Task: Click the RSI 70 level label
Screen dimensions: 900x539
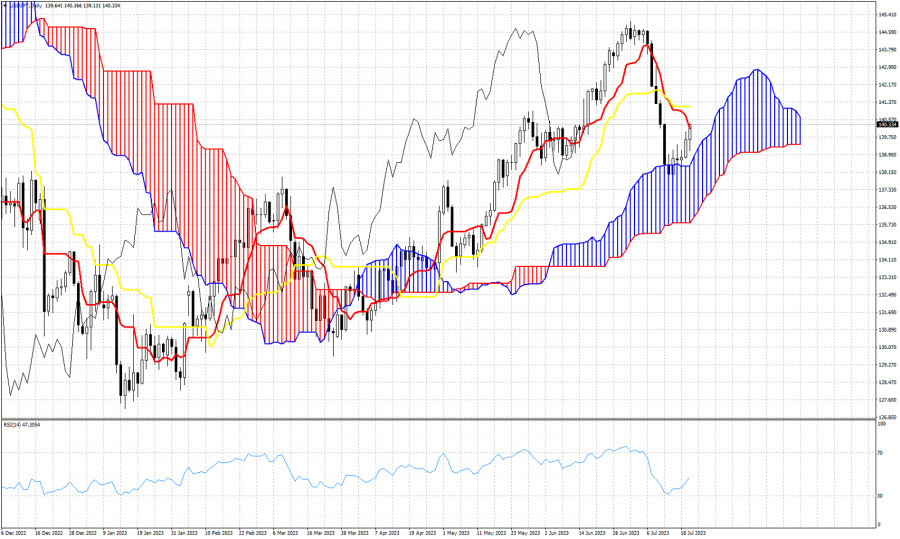Action: [x=880, y=453]
